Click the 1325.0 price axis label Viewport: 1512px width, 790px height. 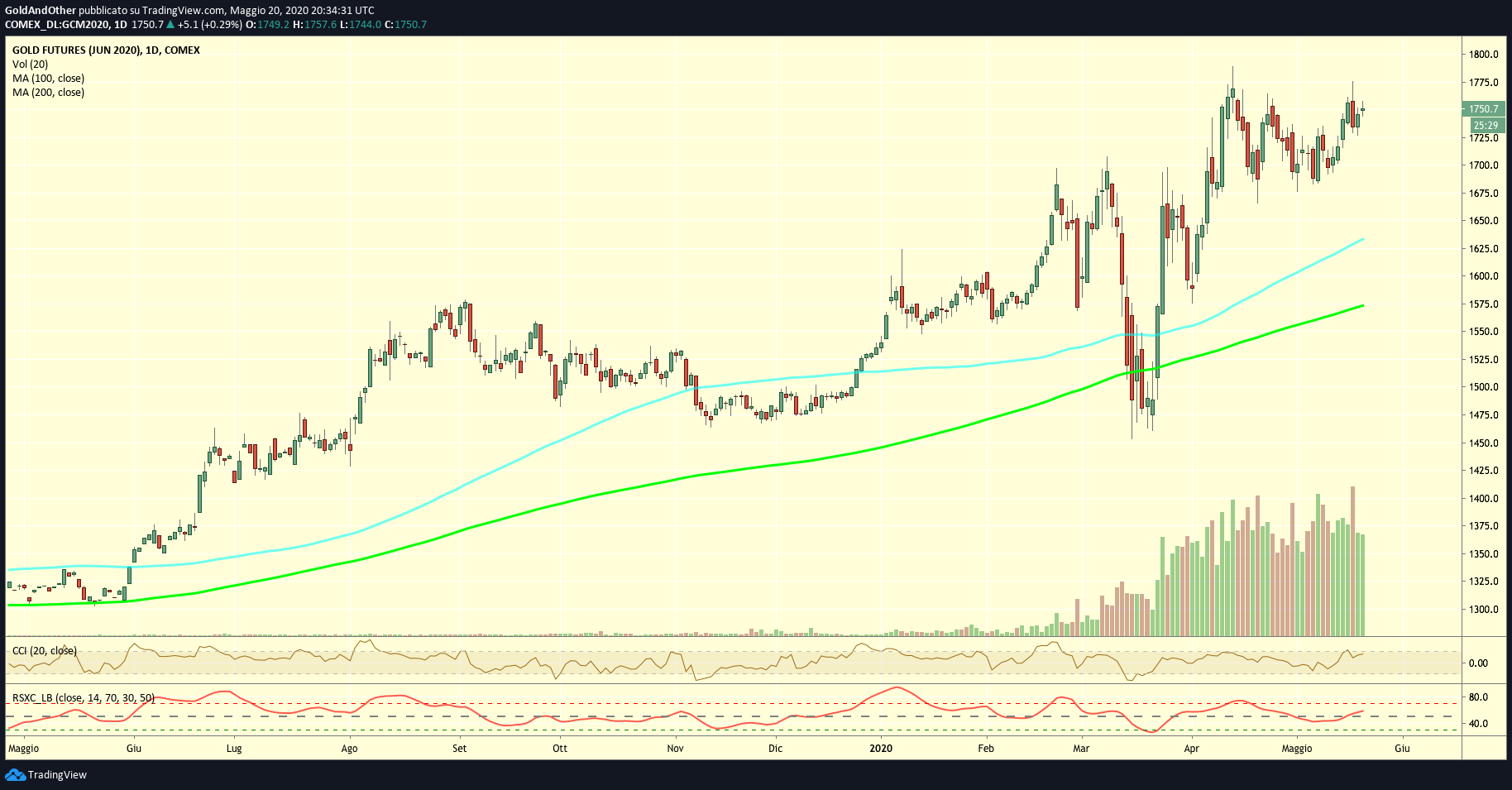(x=1484, y=582)
